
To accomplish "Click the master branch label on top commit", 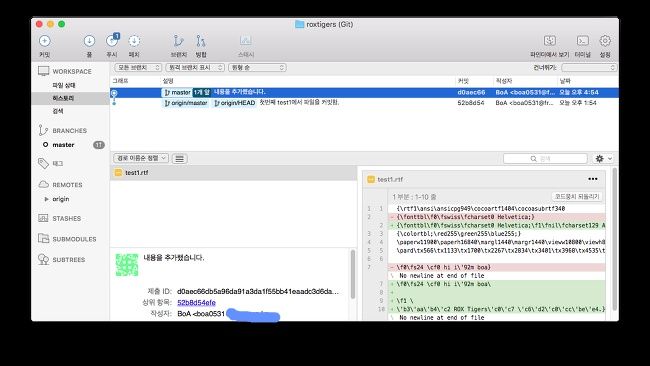I will click(x=177, y=92).
